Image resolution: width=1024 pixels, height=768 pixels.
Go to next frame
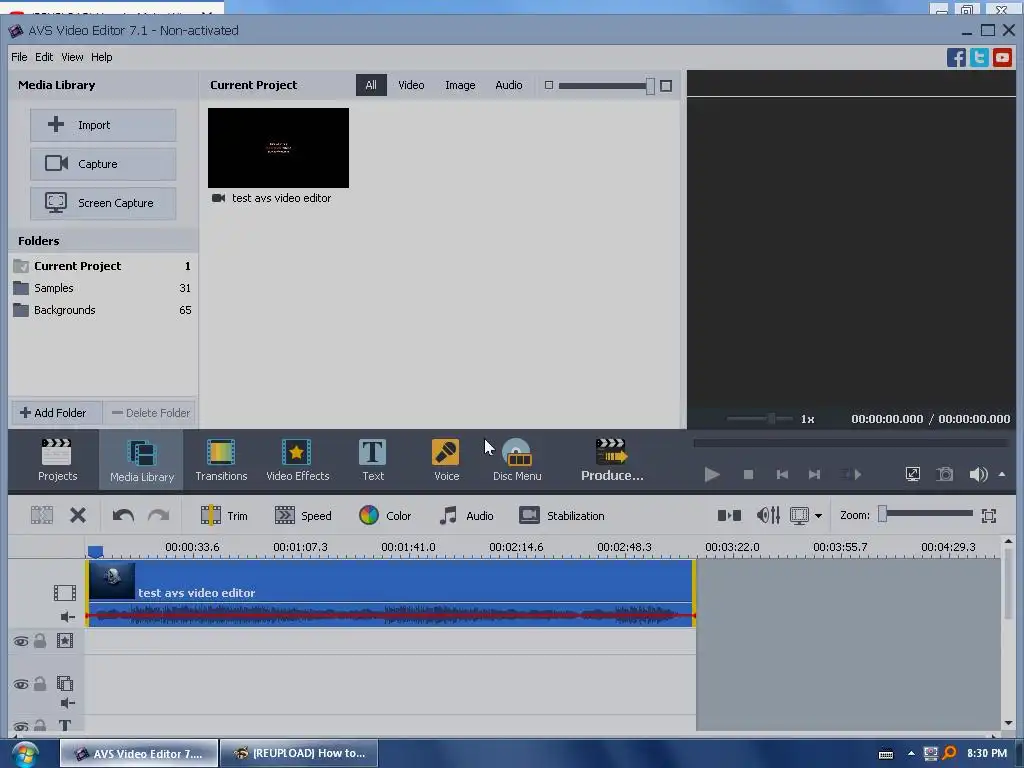coord(814,474)
